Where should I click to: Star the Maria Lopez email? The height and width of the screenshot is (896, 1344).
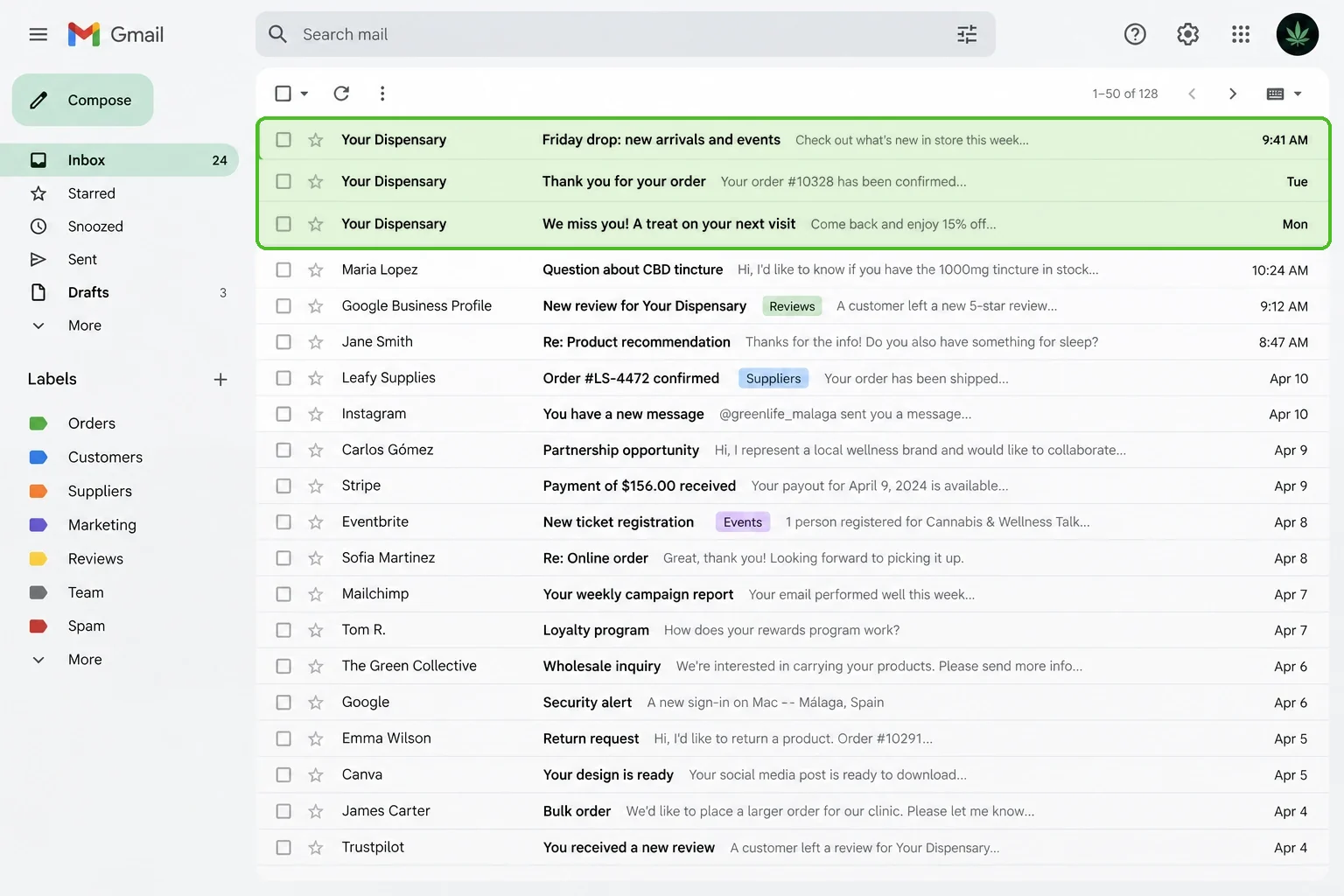coord(316,269)
